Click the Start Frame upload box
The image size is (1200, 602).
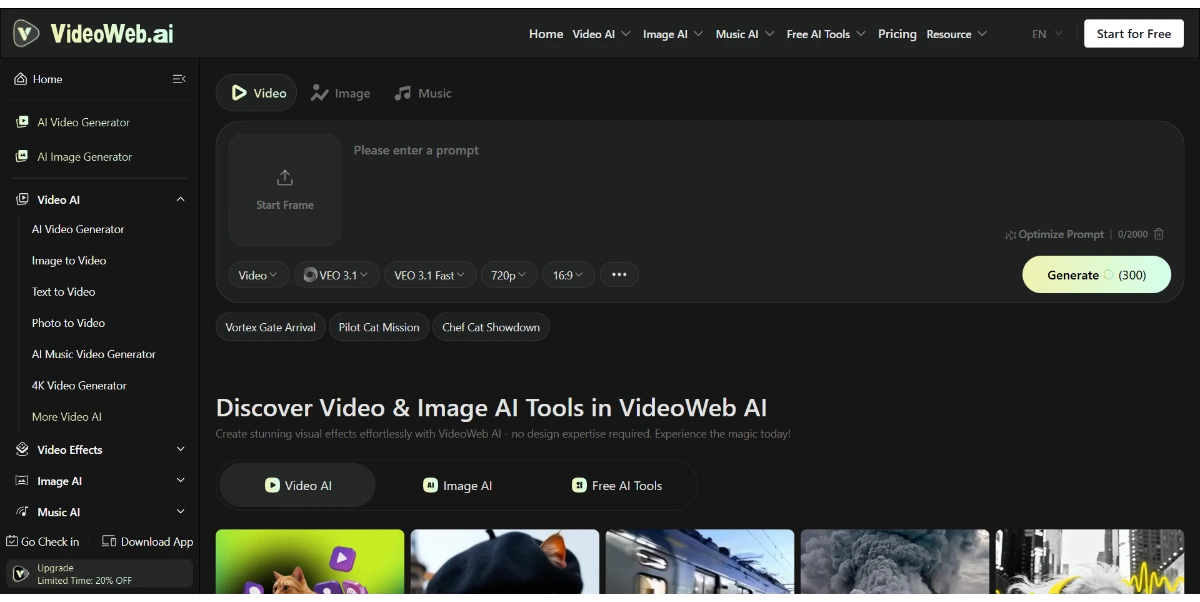click(285, 190)
